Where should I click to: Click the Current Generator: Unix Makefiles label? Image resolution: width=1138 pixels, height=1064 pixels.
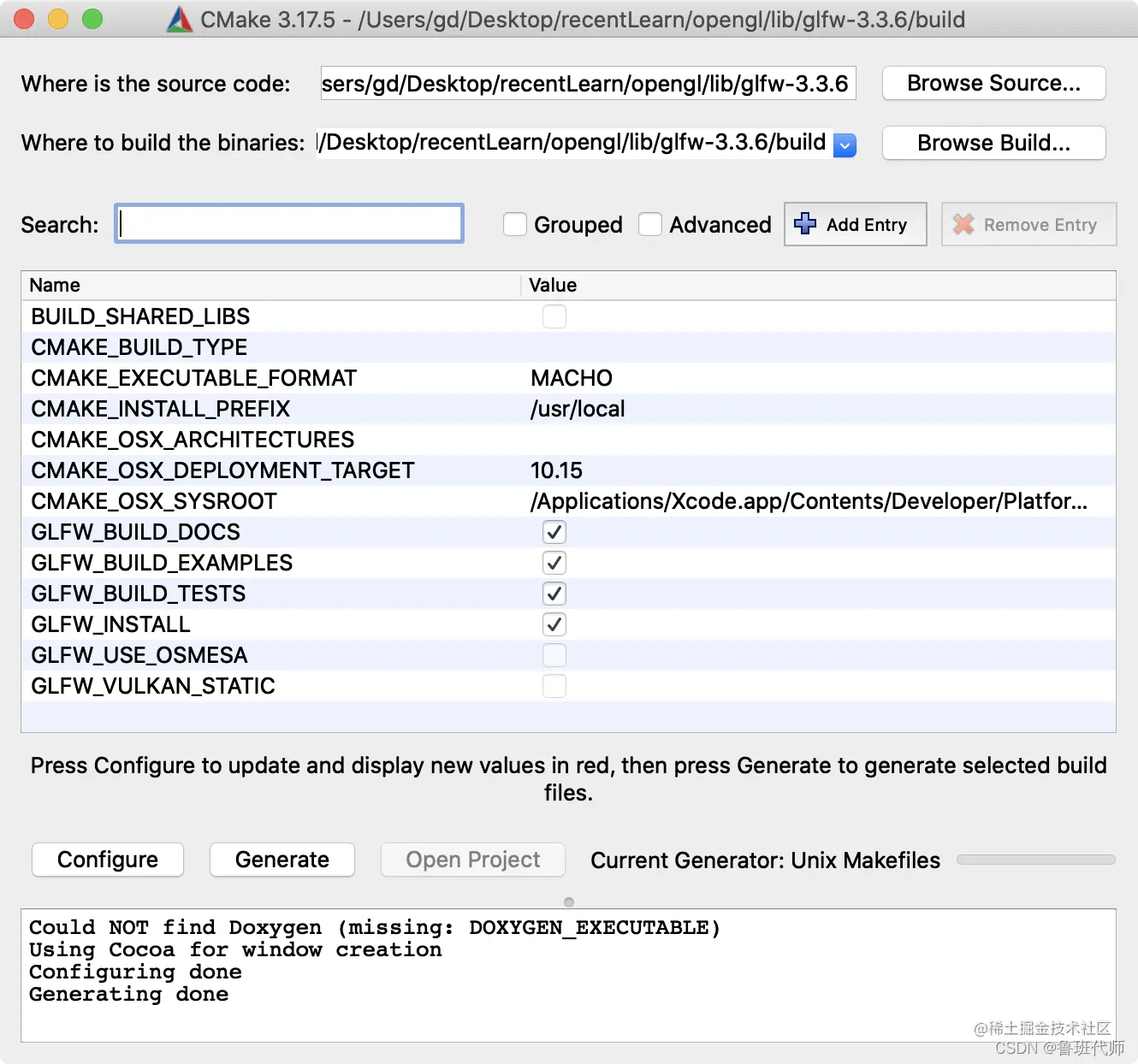click(765, 860)
